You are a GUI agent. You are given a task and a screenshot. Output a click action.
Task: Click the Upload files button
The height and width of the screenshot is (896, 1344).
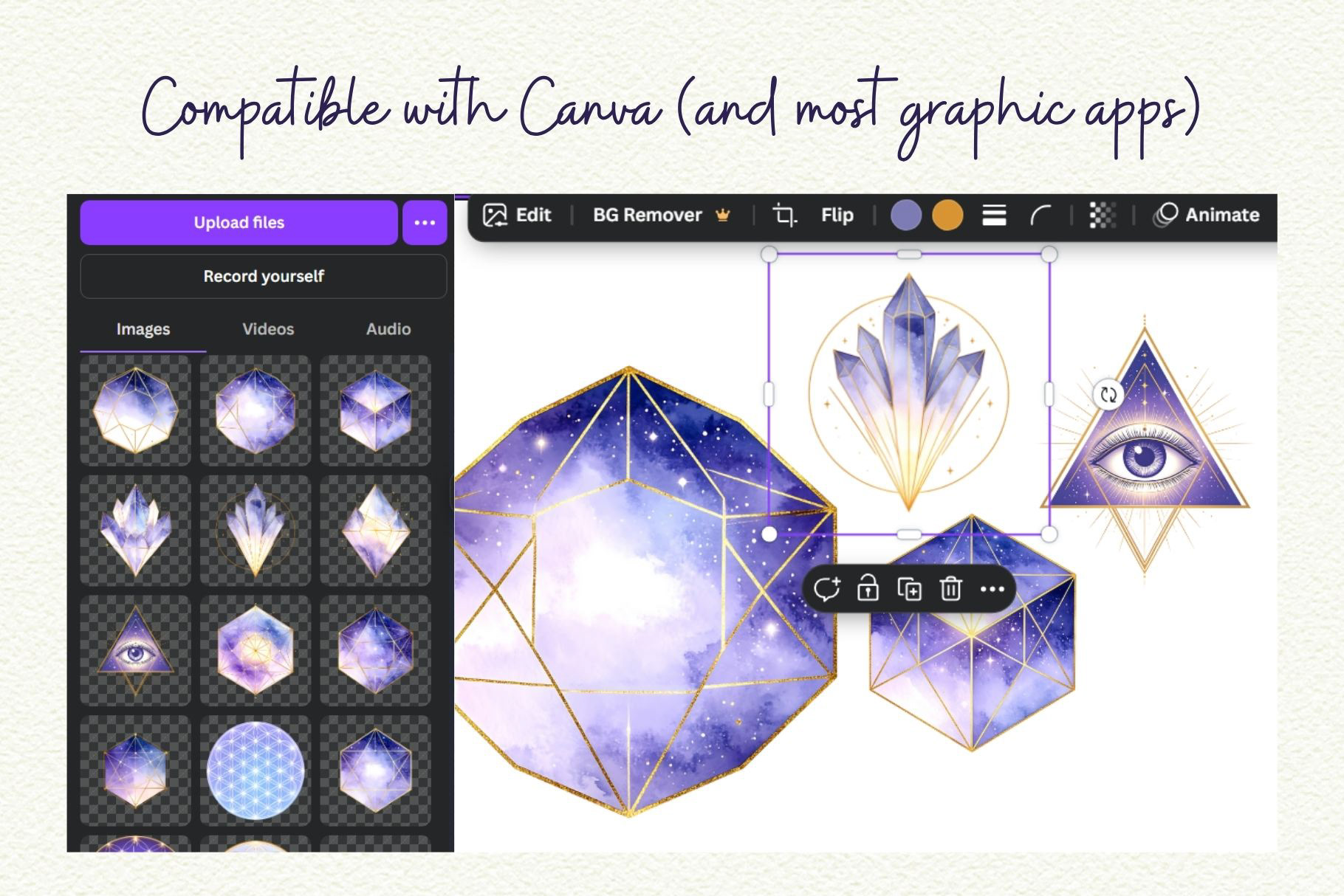(x=239, y=222)
